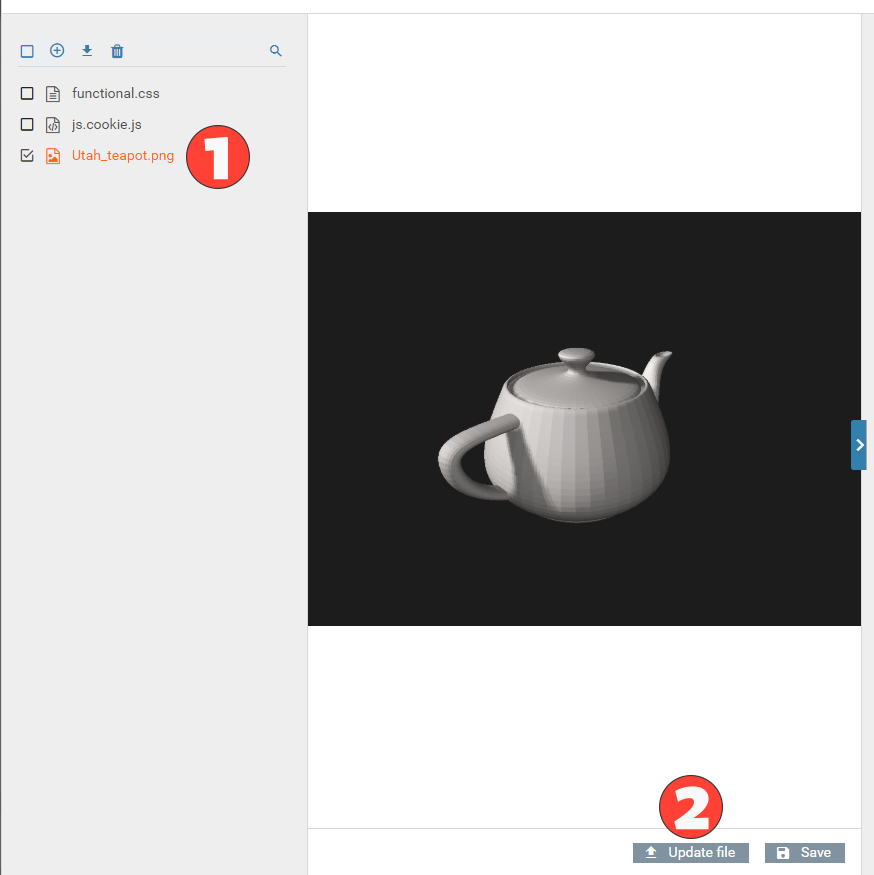Click the Utah_teapot.png image file icon
Viewport: 874px width, 875px height.
point(53,156)
